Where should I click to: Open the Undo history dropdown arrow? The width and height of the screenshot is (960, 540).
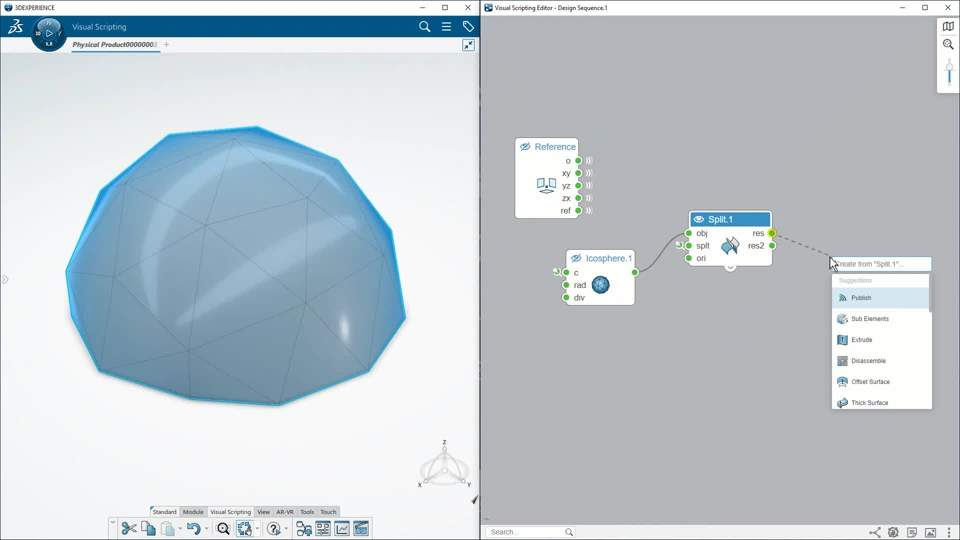point(206,529)
